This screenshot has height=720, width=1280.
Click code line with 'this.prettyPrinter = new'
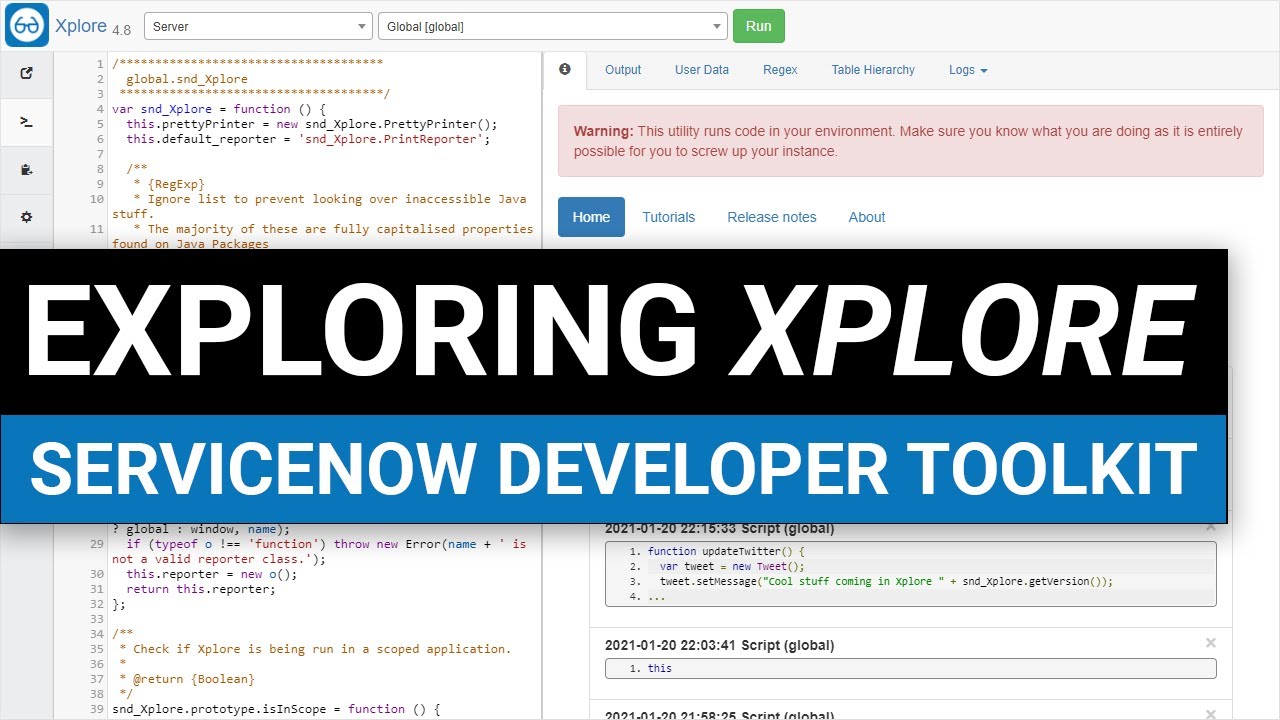point(311,124)
